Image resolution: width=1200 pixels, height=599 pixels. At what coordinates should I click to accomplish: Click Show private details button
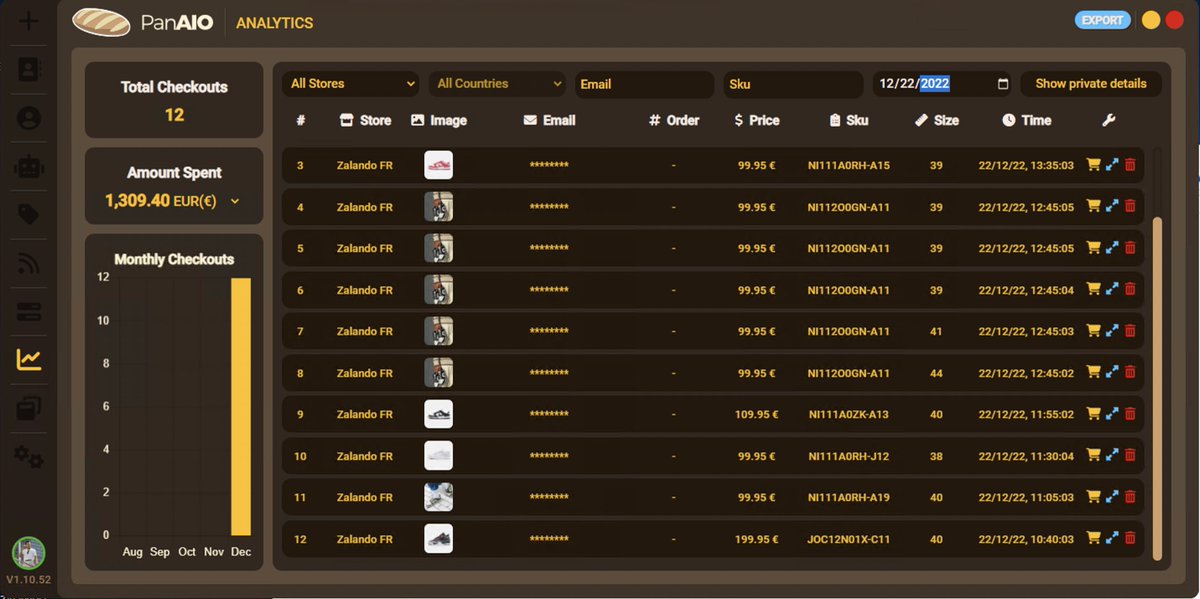click(1091, 84)
